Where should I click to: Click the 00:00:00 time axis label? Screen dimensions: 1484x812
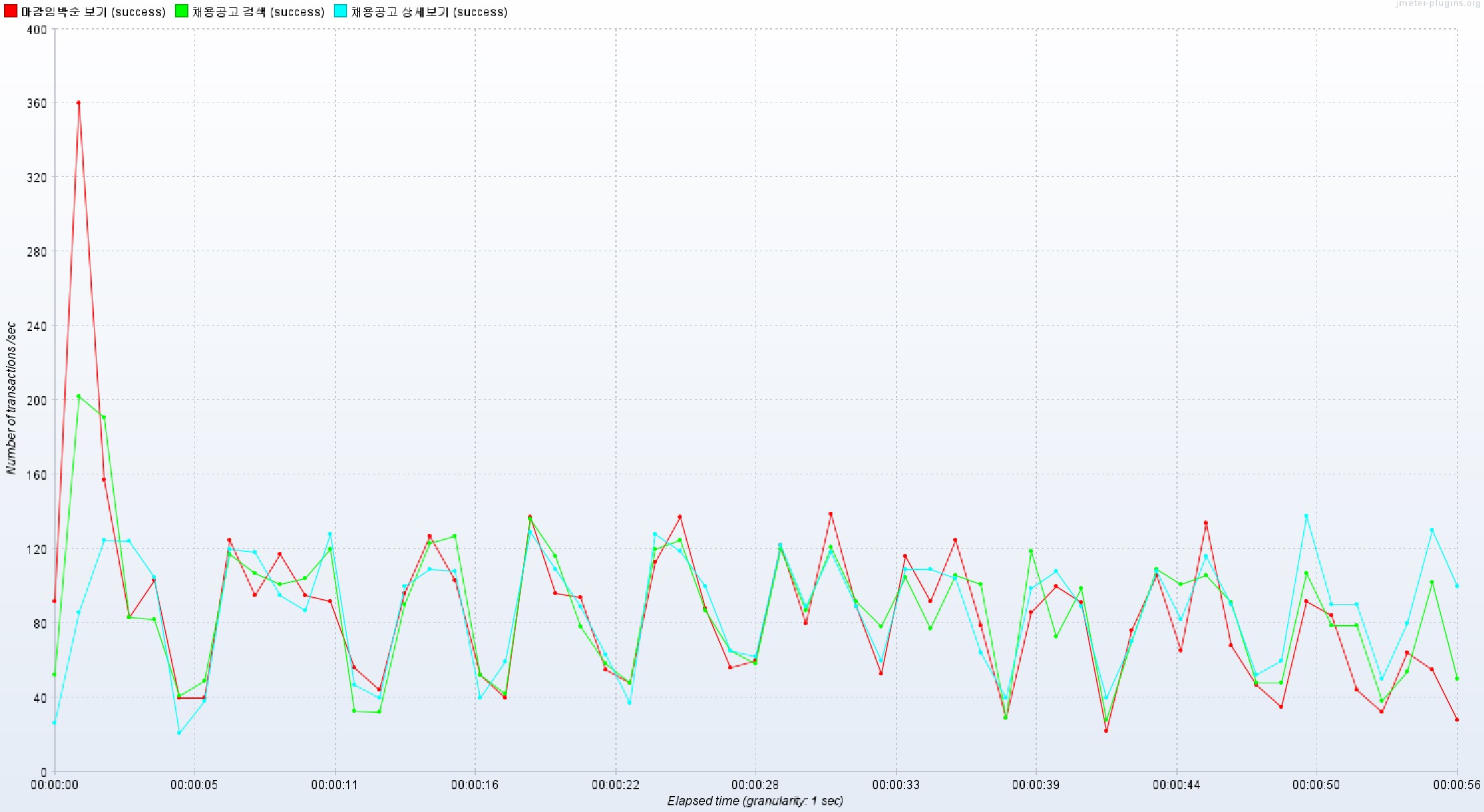(x=54, y=785)
